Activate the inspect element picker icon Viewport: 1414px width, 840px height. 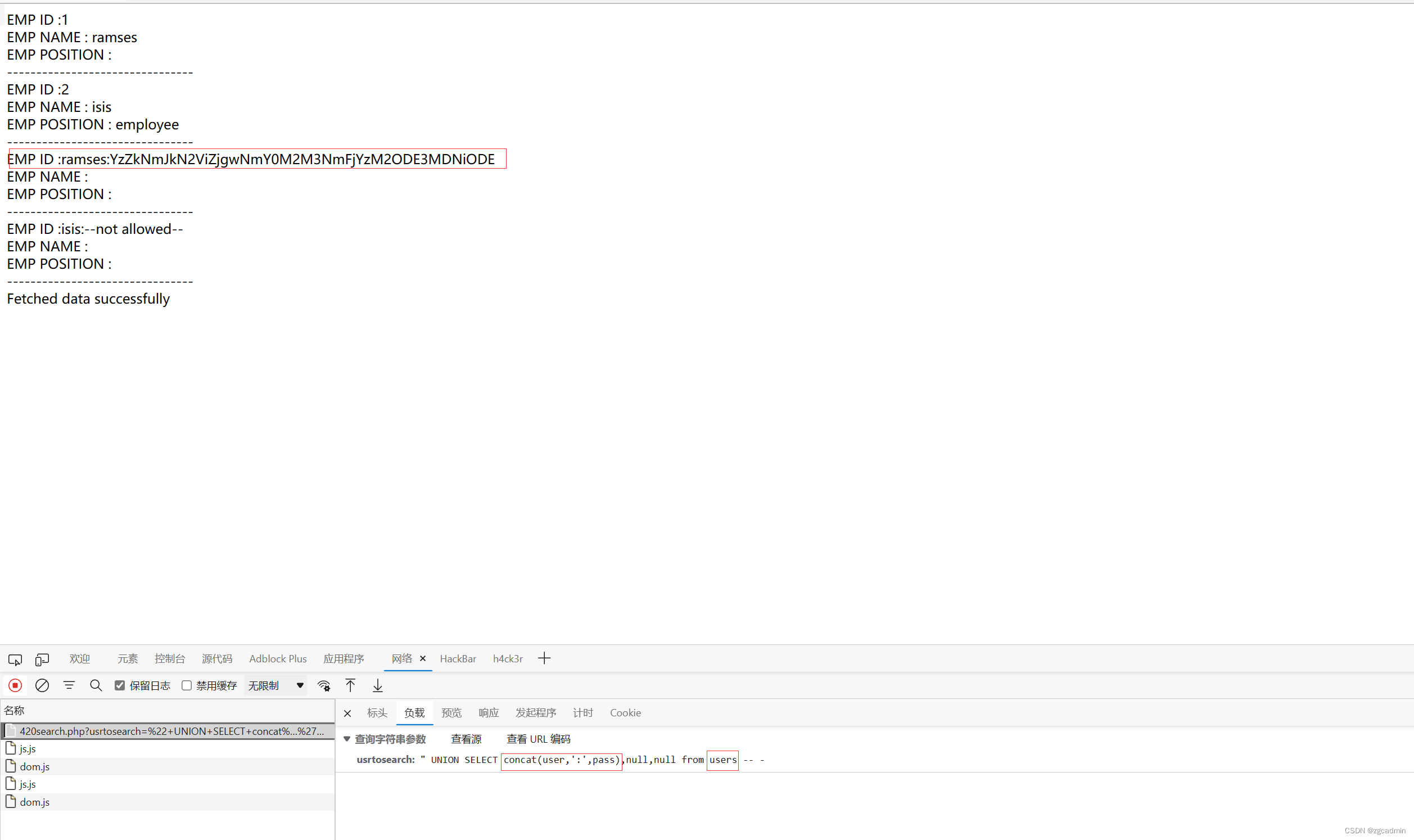tap(15, 660)
